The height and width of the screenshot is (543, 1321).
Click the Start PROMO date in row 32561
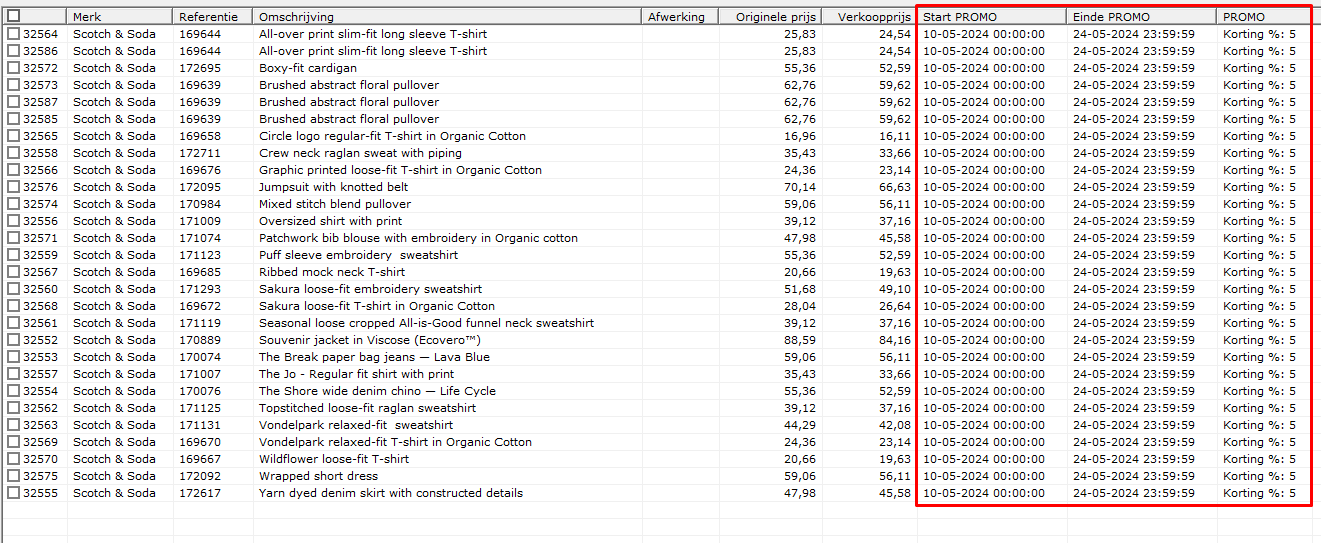tap(984, 323)
